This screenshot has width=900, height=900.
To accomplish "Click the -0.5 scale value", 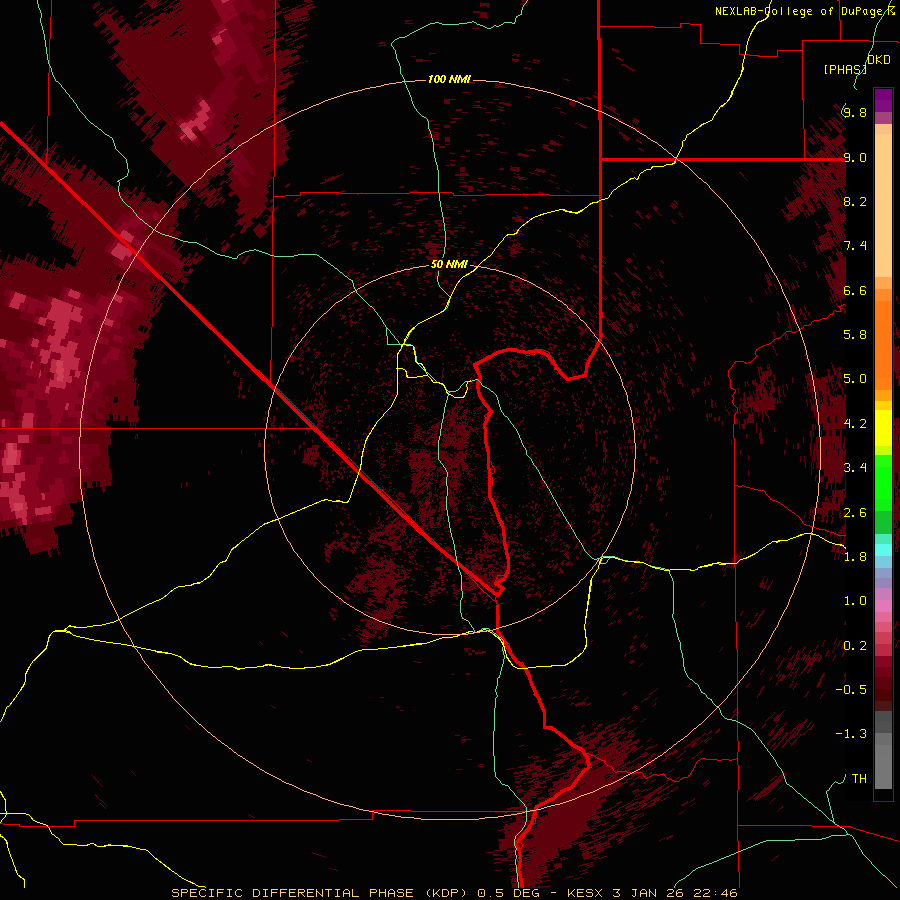I will point(851,690).
